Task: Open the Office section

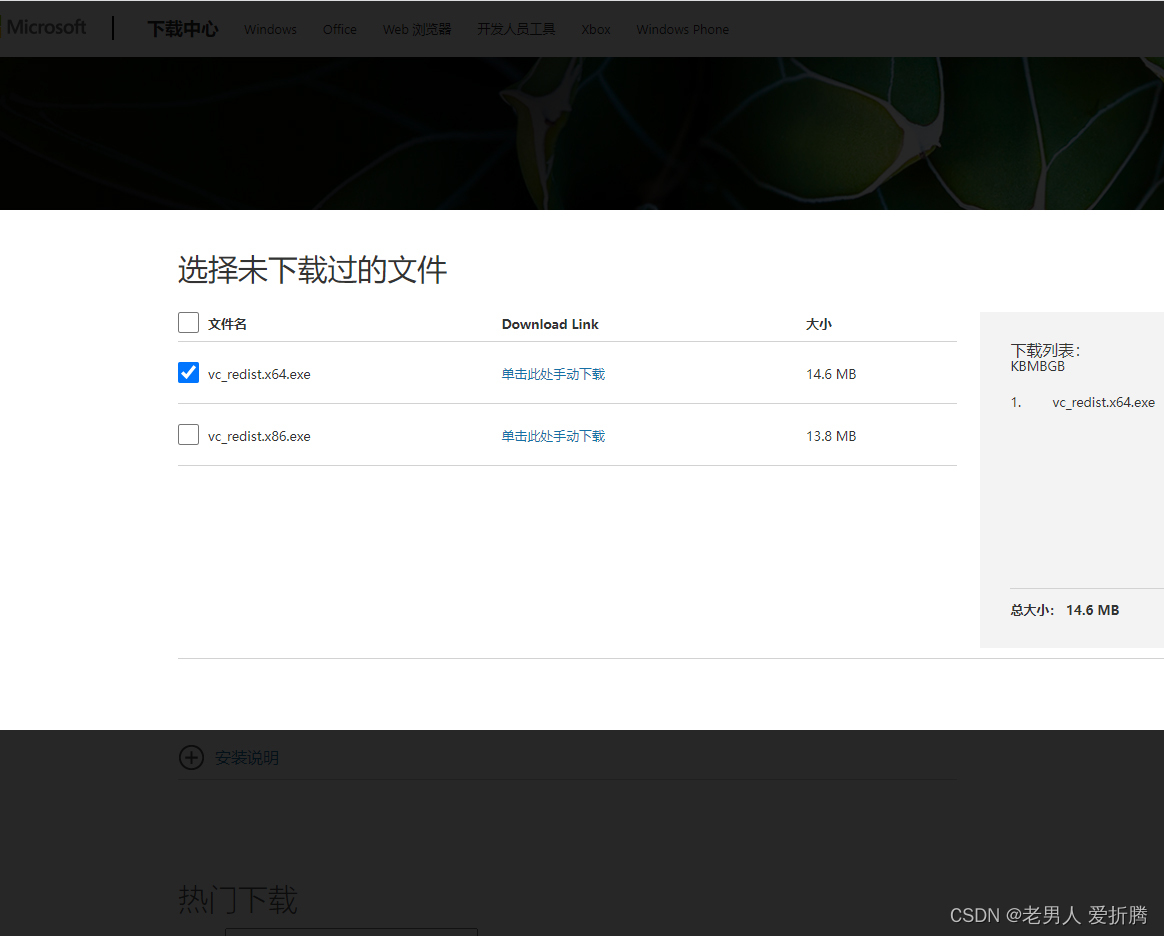Action: pos(339,29)
